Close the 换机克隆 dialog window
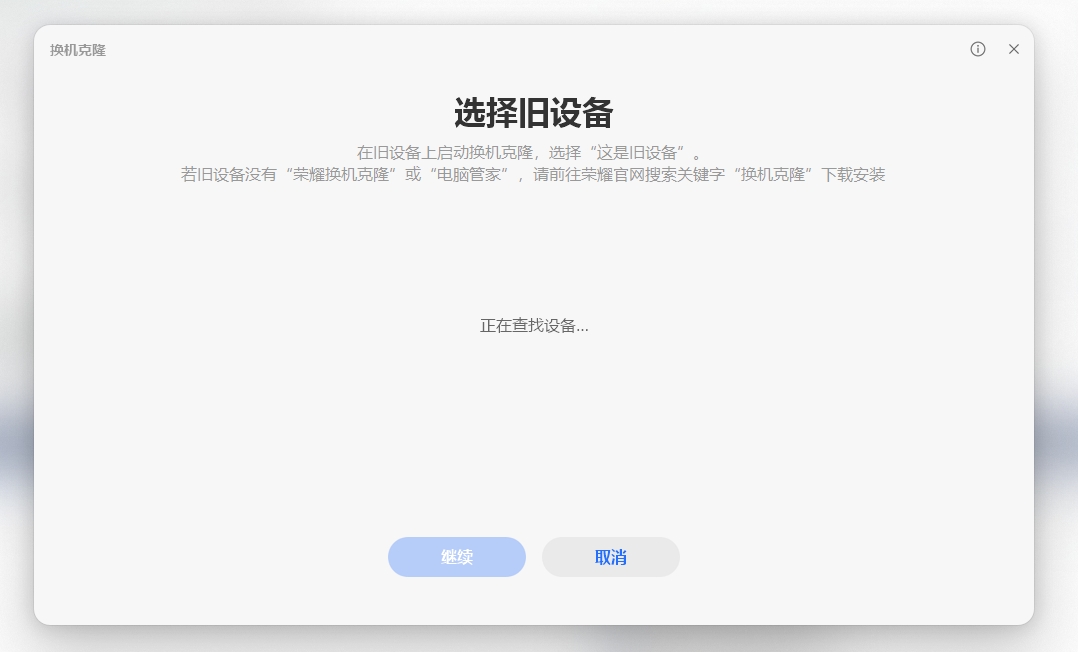 [x=1014, y=49]
